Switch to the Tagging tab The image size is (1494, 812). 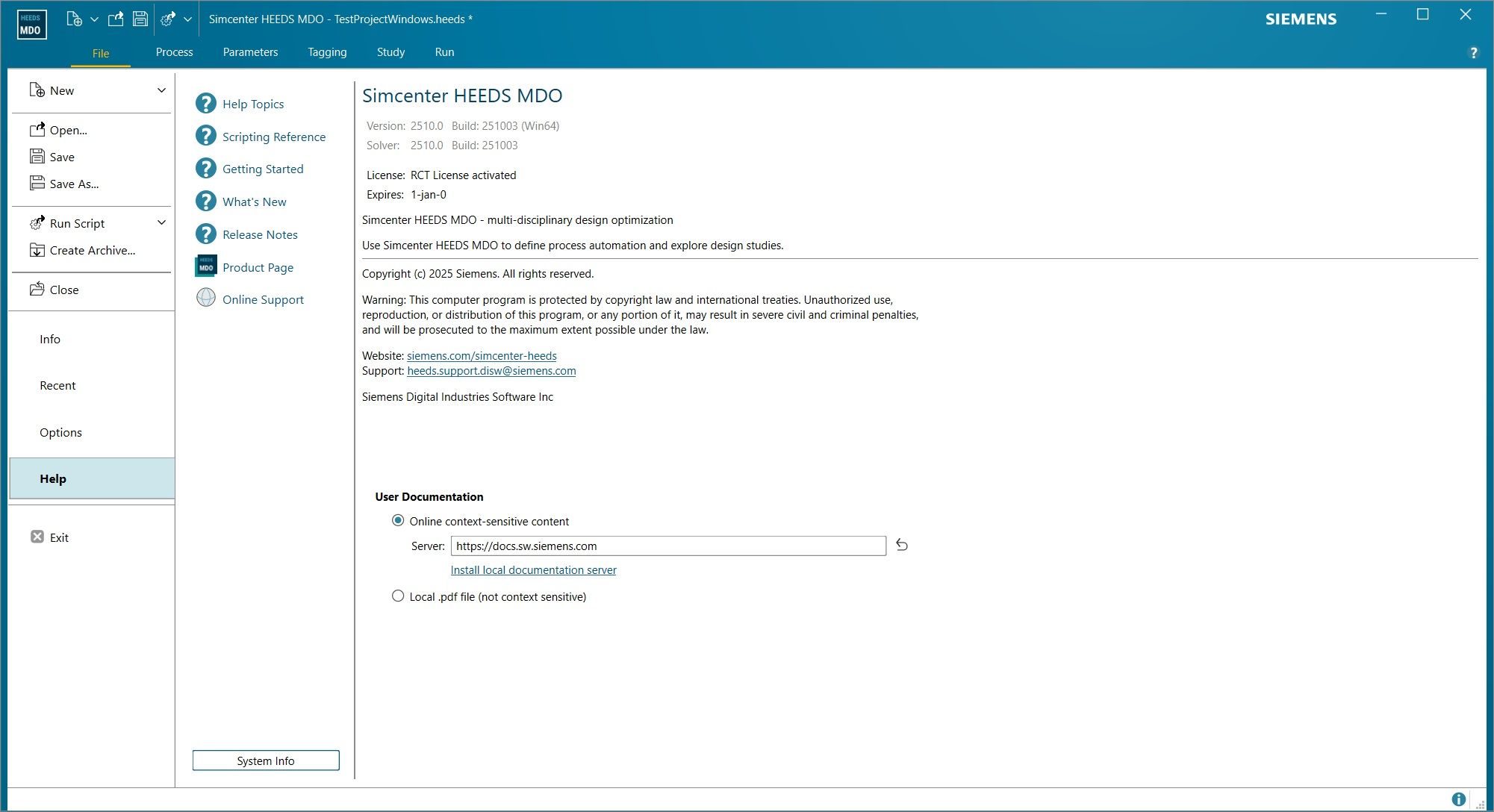pos(327,52)
